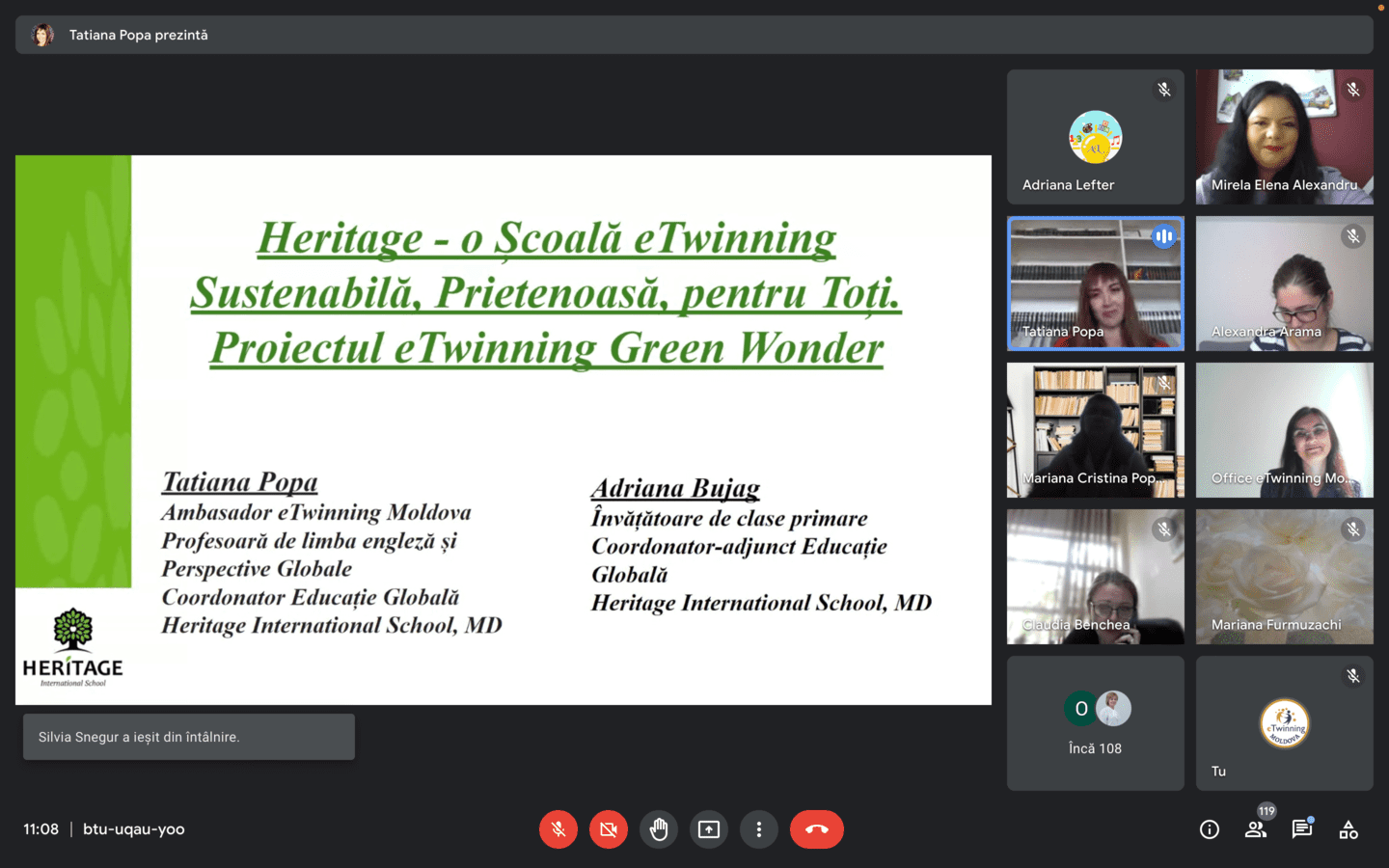Click presenter avatar in top banner
Image resolution: width=1389 pixels, height=868 pixels.
42,35
